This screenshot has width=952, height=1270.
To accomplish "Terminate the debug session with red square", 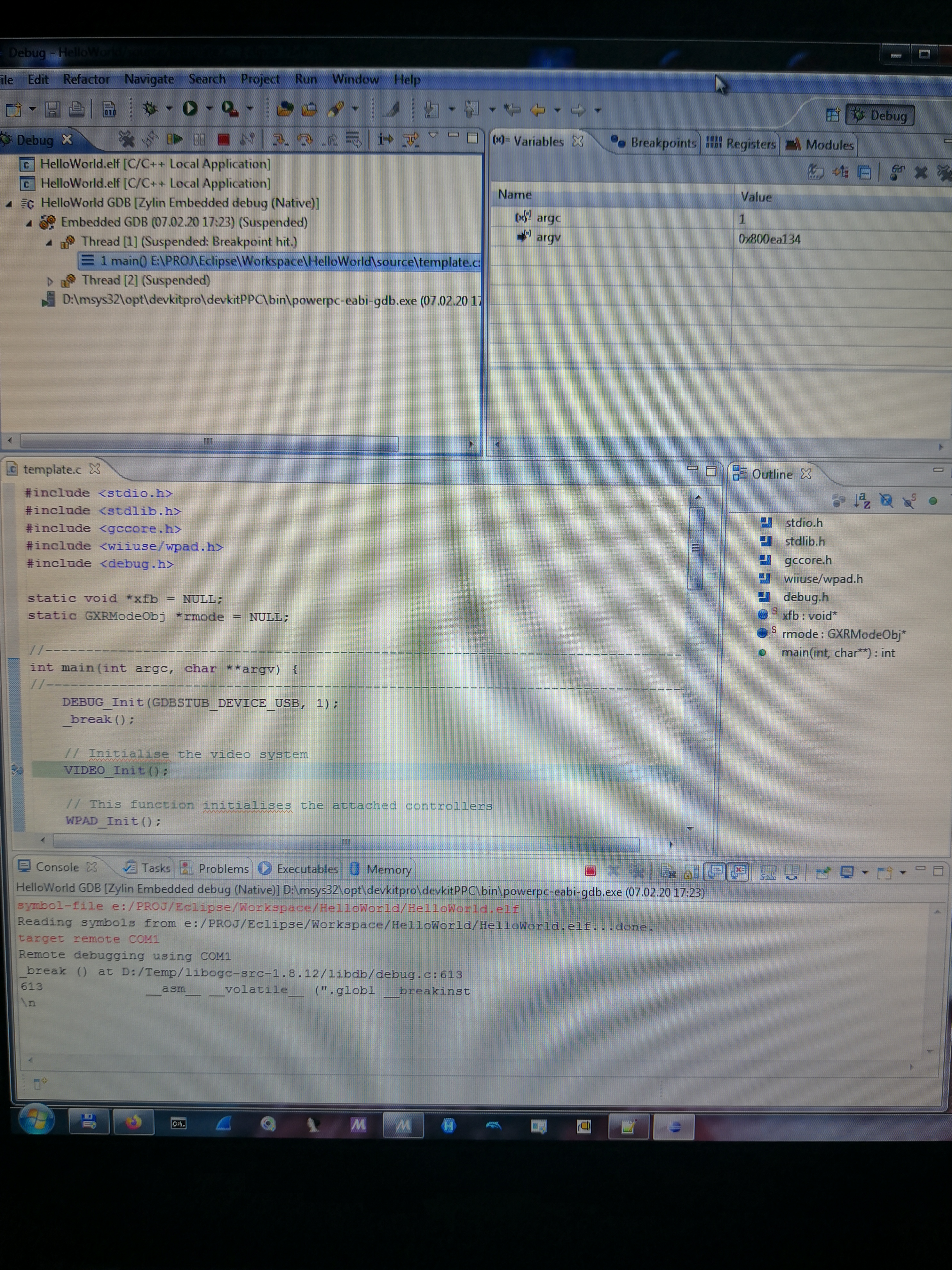I will click(x=223, y=139).
